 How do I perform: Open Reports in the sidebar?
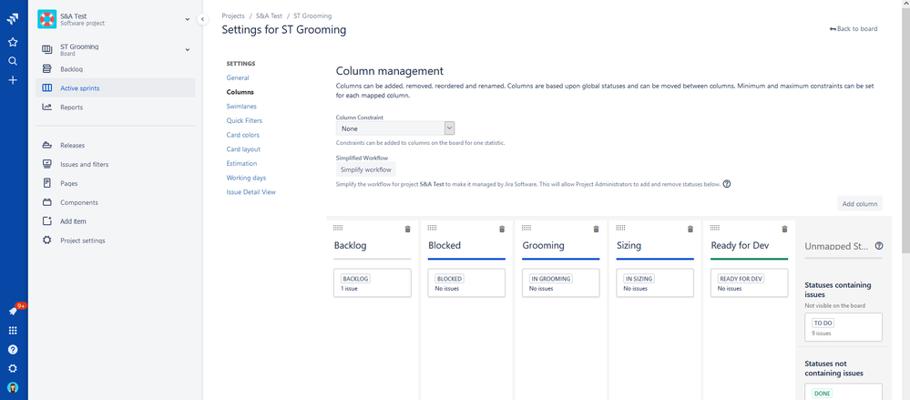(x=115, y=107)
